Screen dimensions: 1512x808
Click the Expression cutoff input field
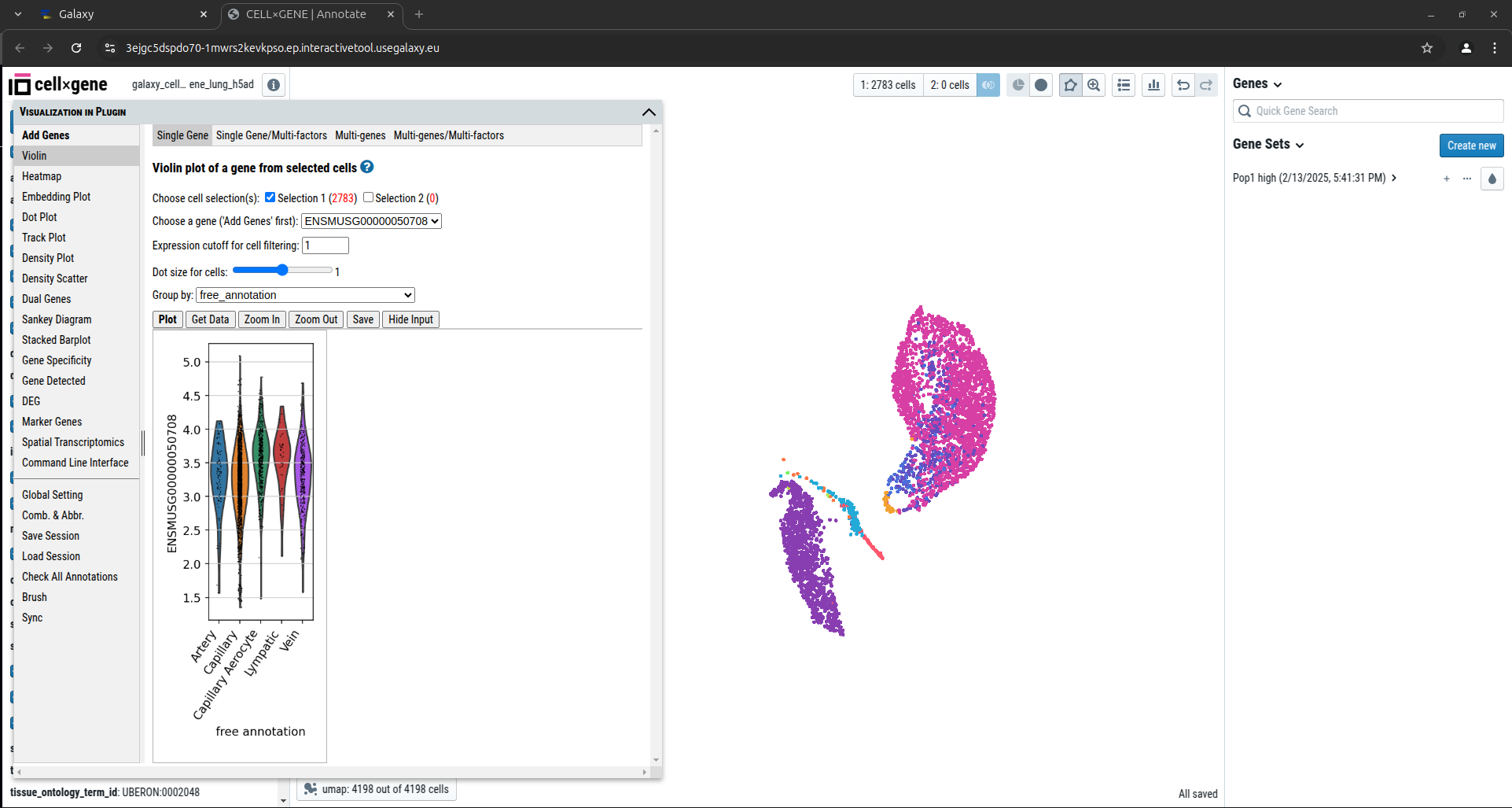pyautogui.click(x=326, y=245)
